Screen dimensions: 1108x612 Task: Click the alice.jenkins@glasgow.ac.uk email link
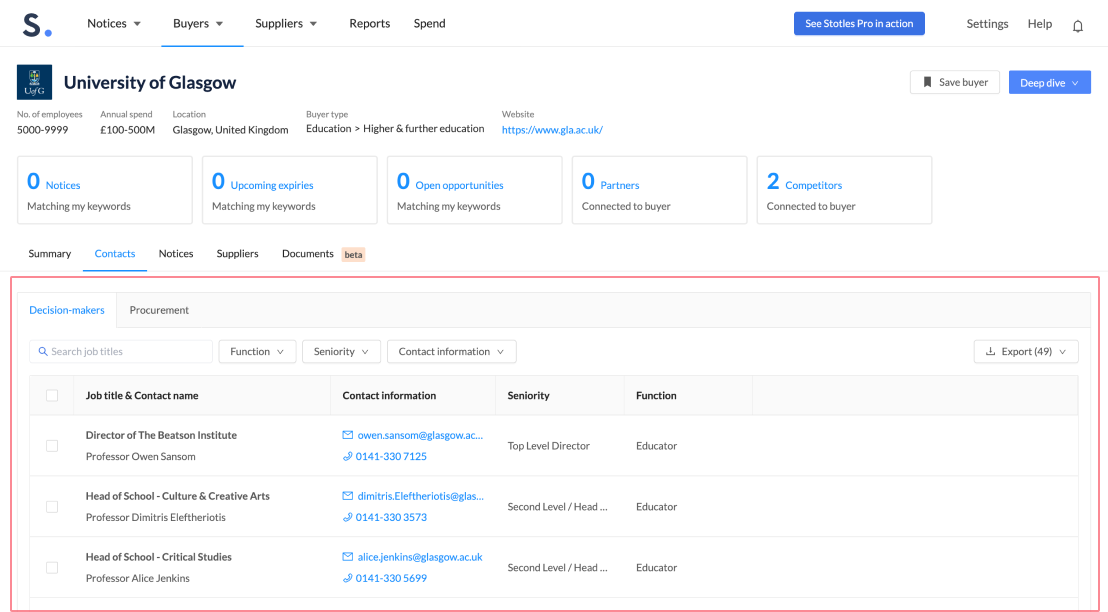click(420, 557)
